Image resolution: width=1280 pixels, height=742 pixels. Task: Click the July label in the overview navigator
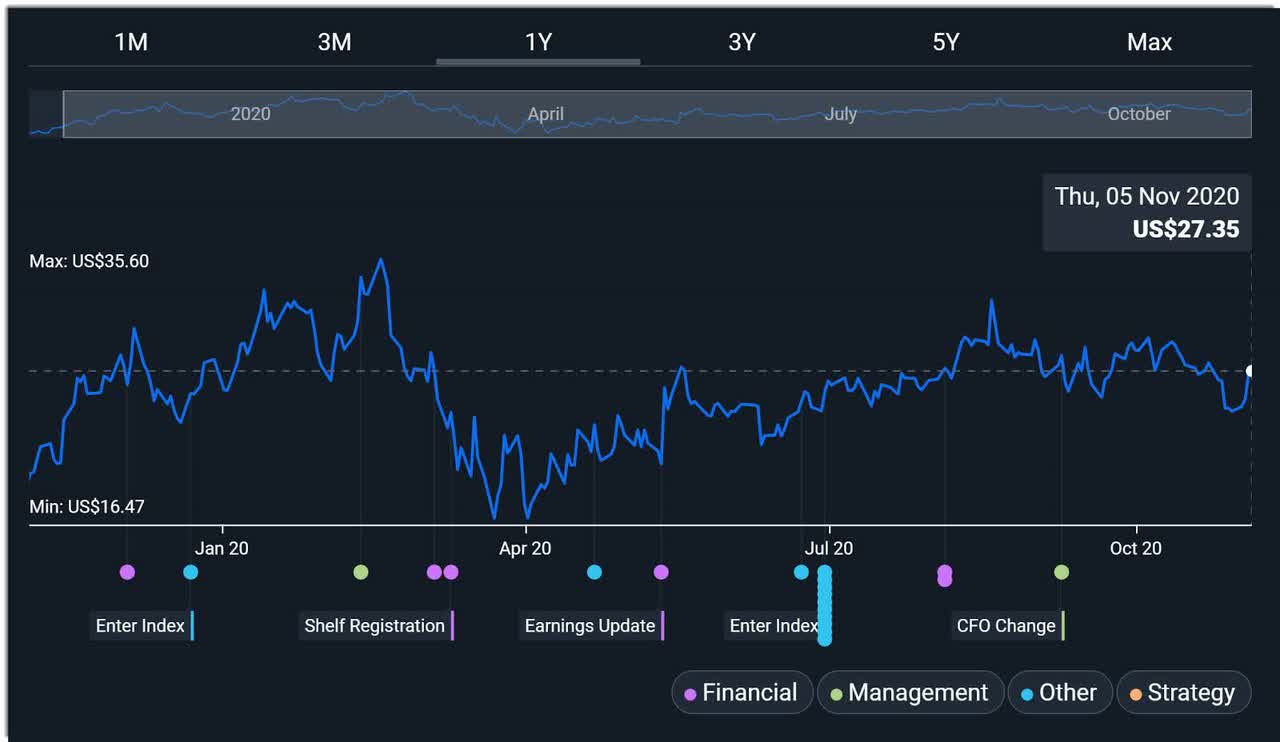841,114
